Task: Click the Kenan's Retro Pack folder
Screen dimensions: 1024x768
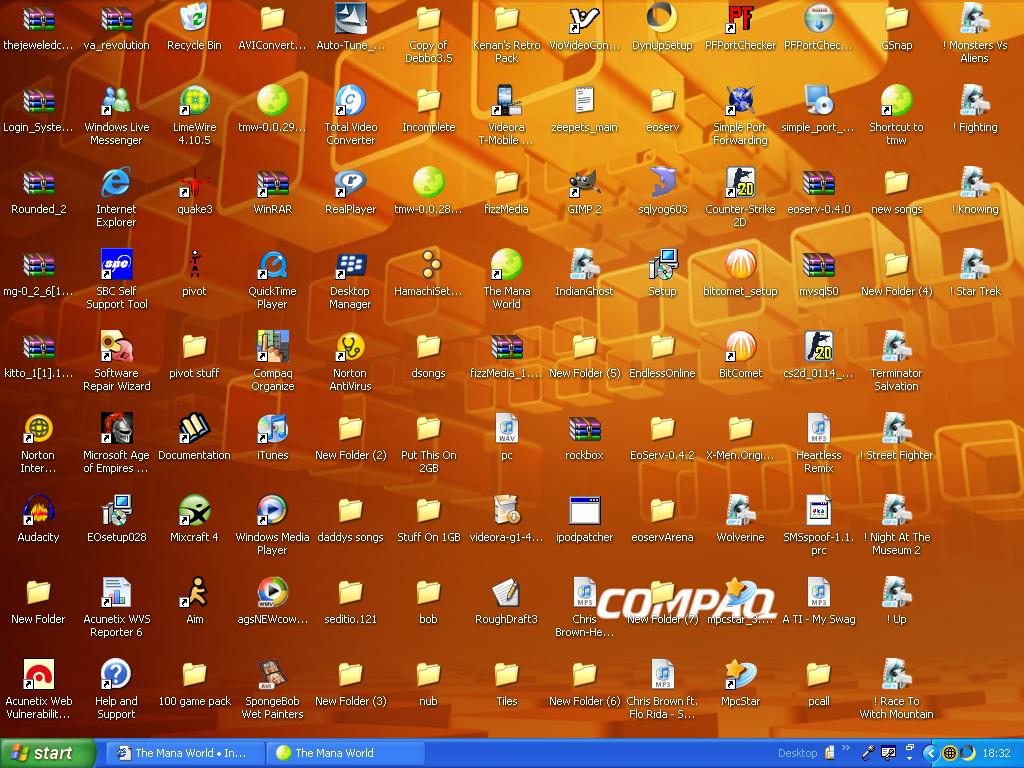Action: (506, 18)
